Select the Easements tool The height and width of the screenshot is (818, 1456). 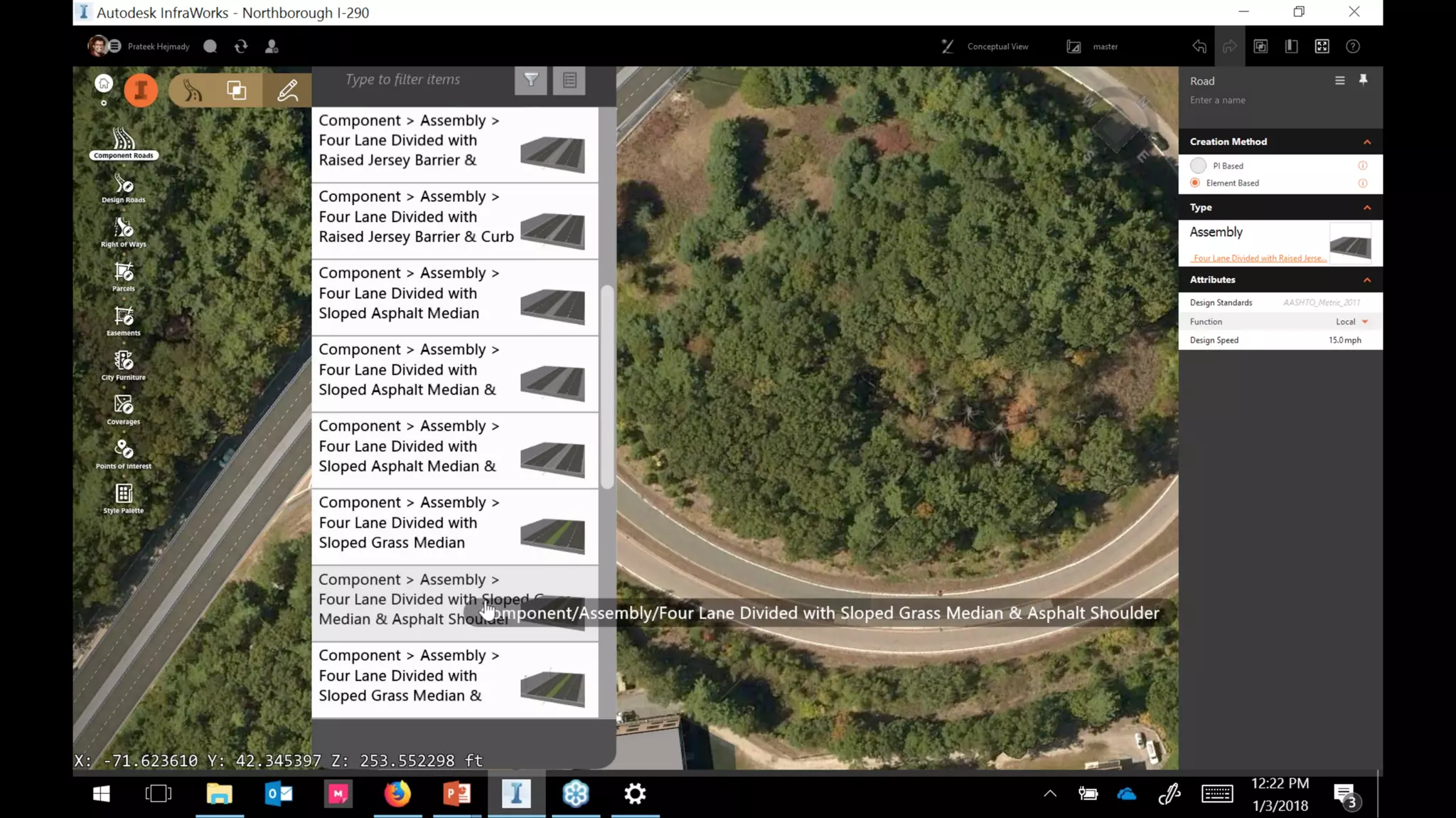point(124,322)
